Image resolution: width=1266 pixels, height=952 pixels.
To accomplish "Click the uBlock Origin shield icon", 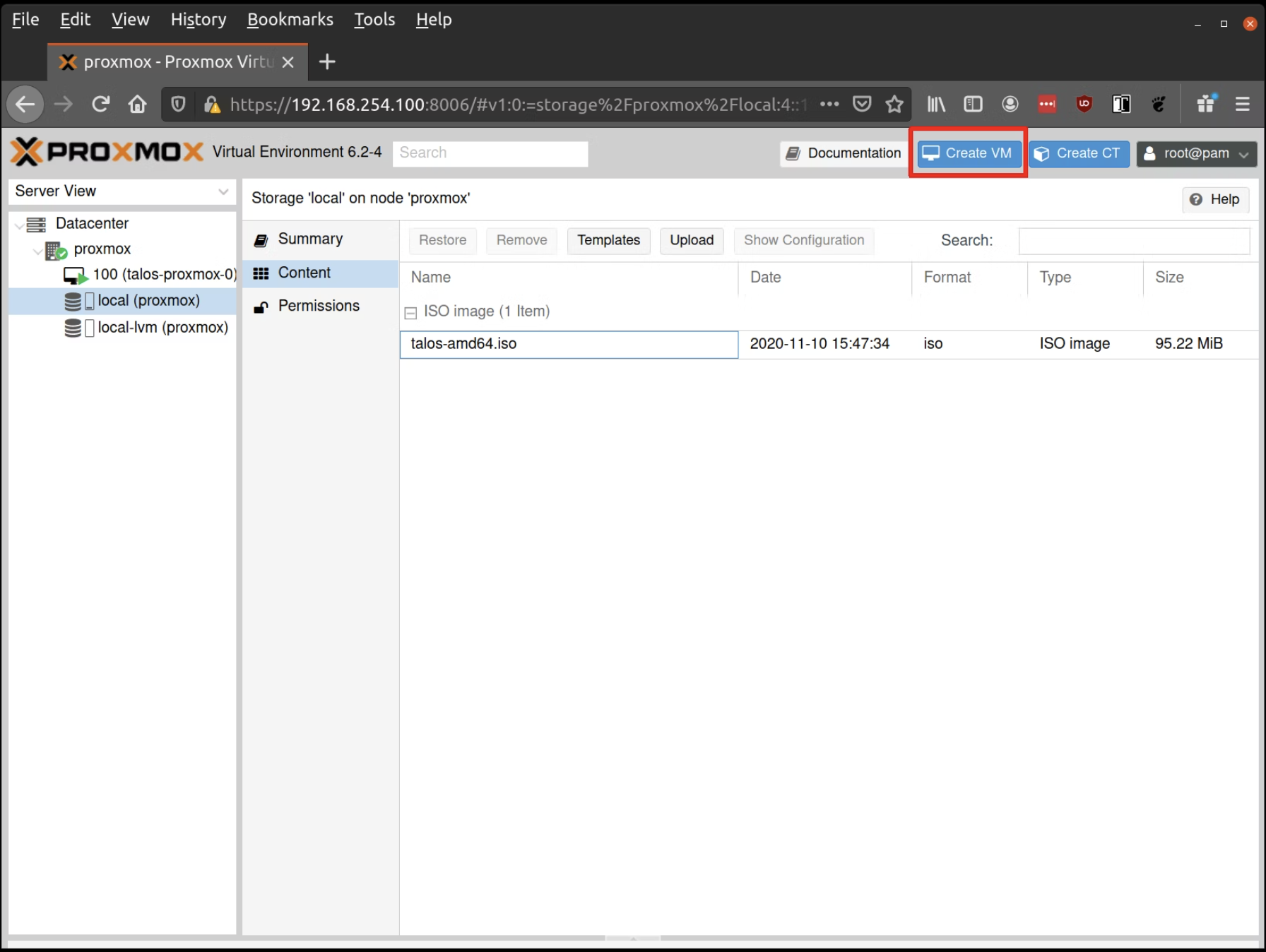I will [1084, 104].
